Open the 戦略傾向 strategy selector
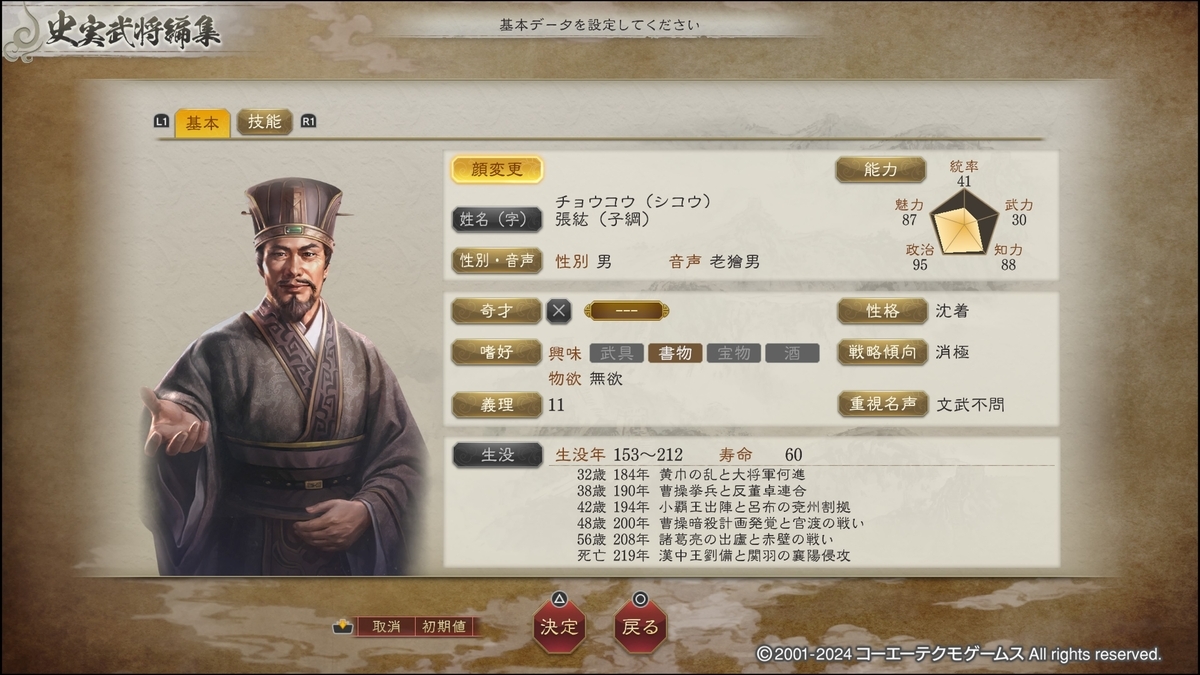Image resolution: width=1200 pixels, height=675 pixels. [x=883, y=352]
